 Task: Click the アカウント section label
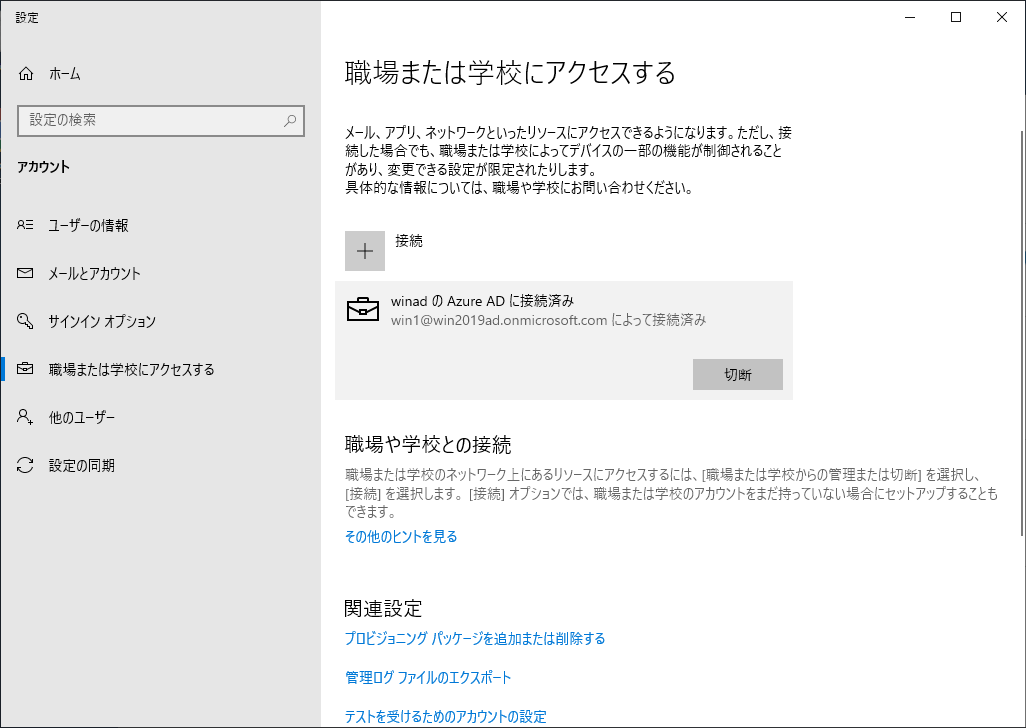43,167
